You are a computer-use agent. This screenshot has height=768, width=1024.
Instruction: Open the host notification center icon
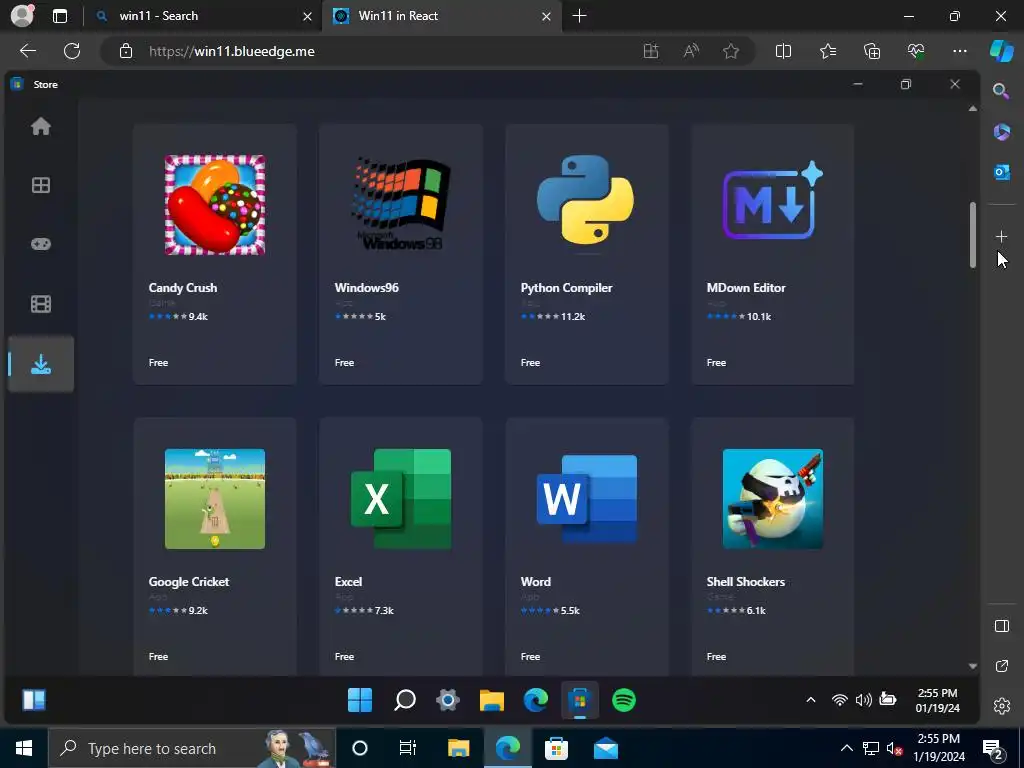(x=993, y=749)
